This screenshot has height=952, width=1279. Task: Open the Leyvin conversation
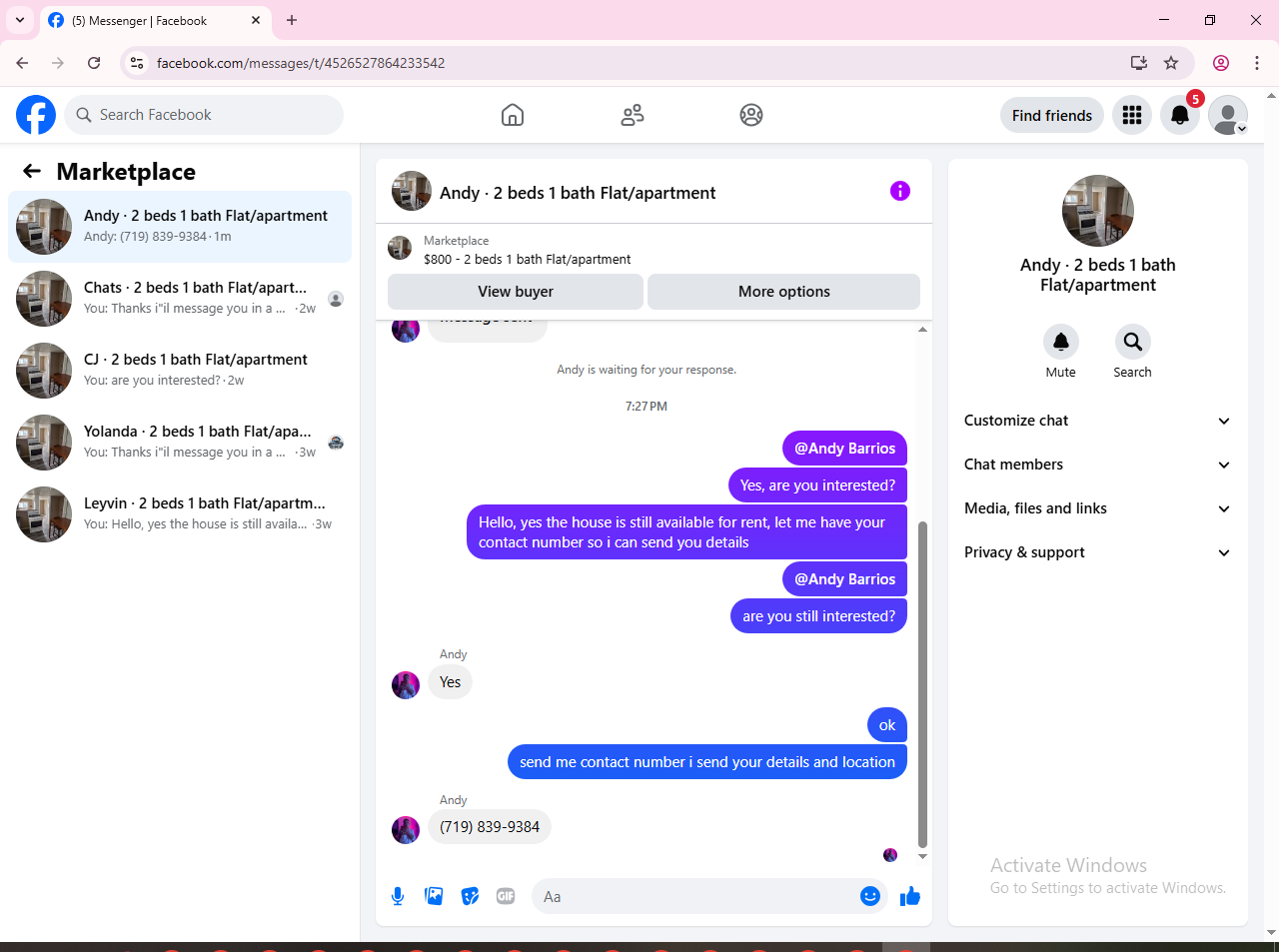pos(180,514)
